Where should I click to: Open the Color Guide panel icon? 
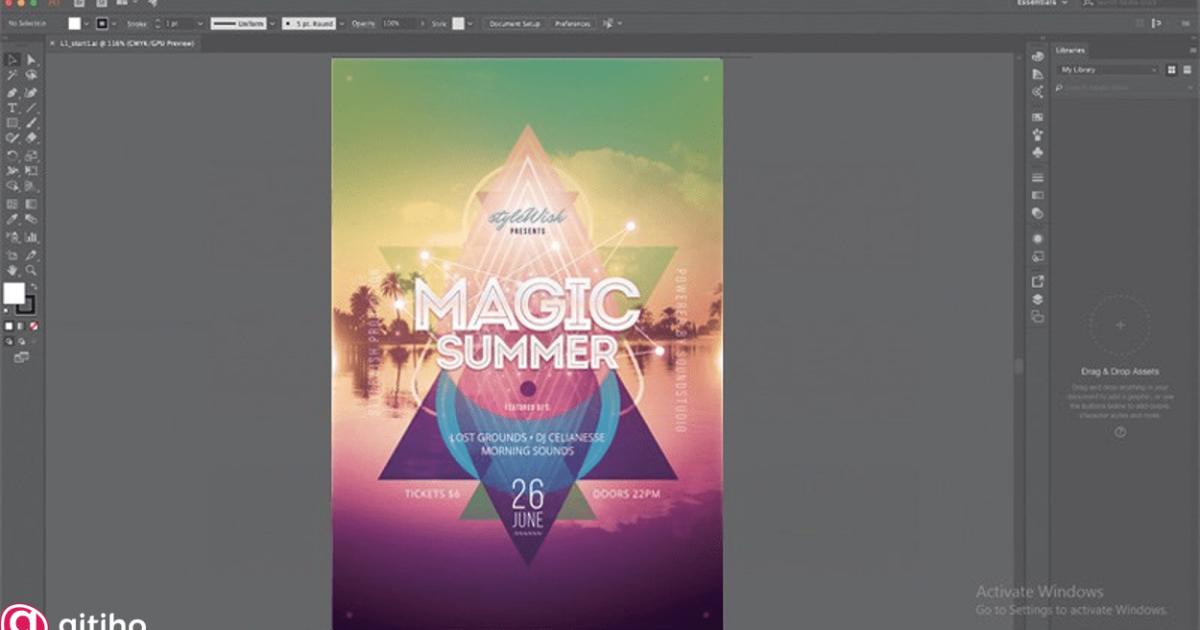click(x=1037, y=75)
